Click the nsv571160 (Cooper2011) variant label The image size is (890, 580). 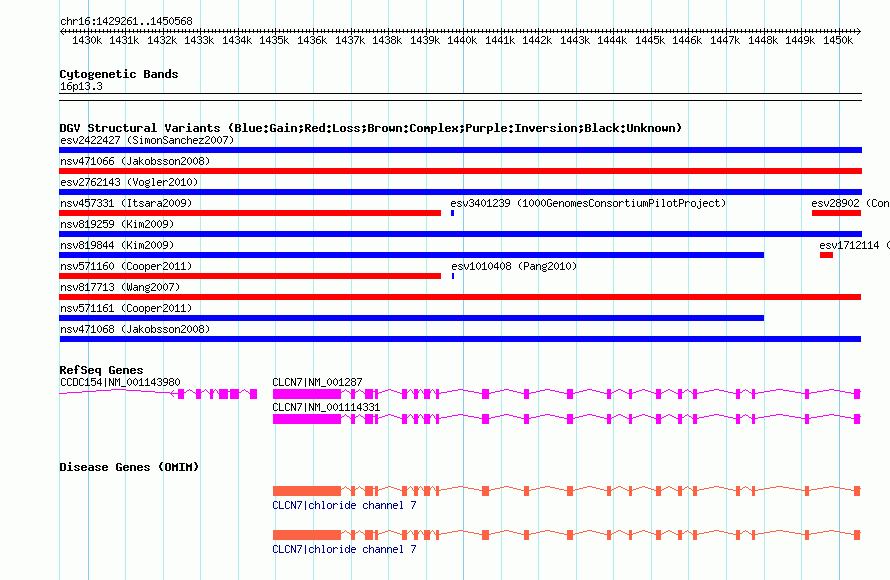126,266
